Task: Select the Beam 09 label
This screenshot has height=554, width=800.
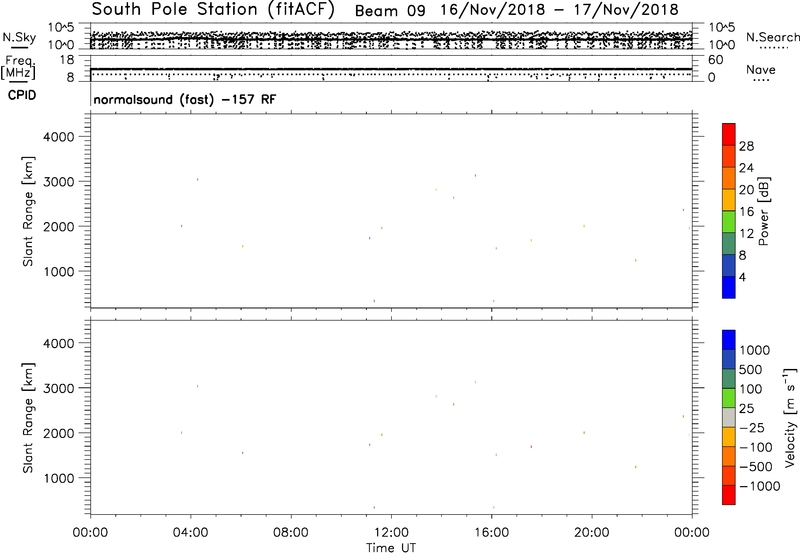Action: [390, 11]
